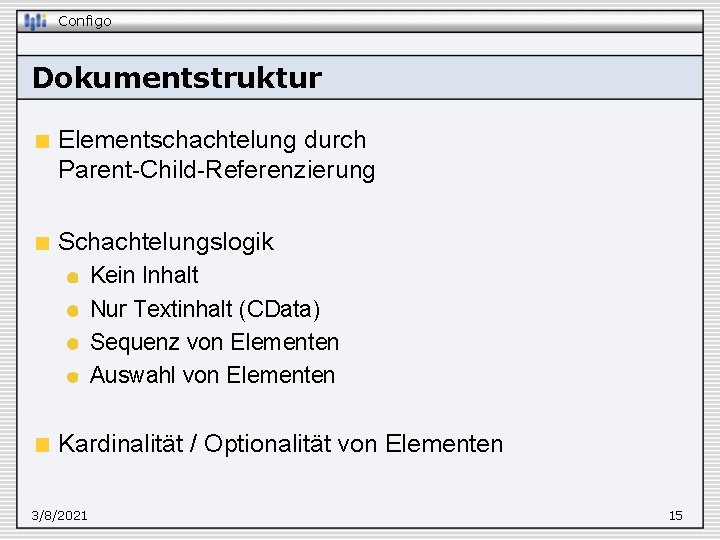
Task: Click the Schachtelungslogik heading text
Action: click(166, 242)
